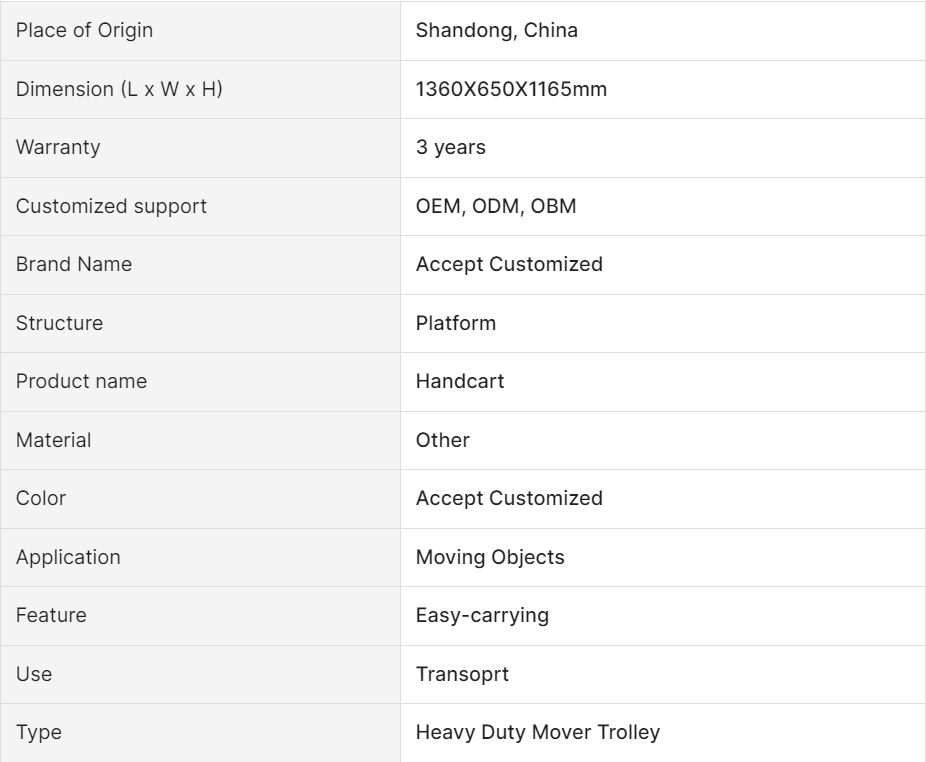Select the 3 years warranty value
This screenshot has height=762, width=926.
pos(450,148)
